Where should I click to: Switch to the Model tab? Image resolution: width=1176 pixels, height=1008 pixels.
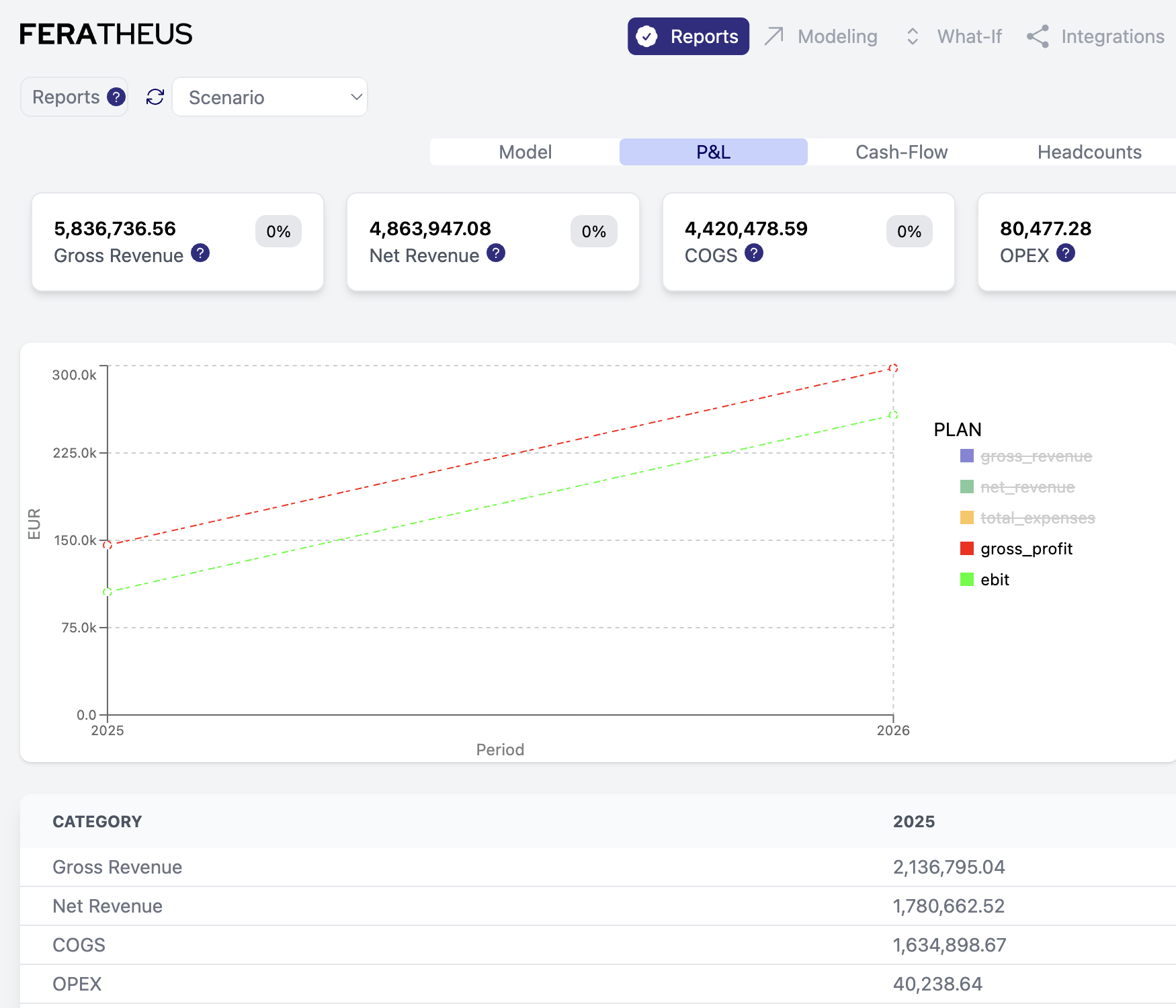click(x=525, y=152)
